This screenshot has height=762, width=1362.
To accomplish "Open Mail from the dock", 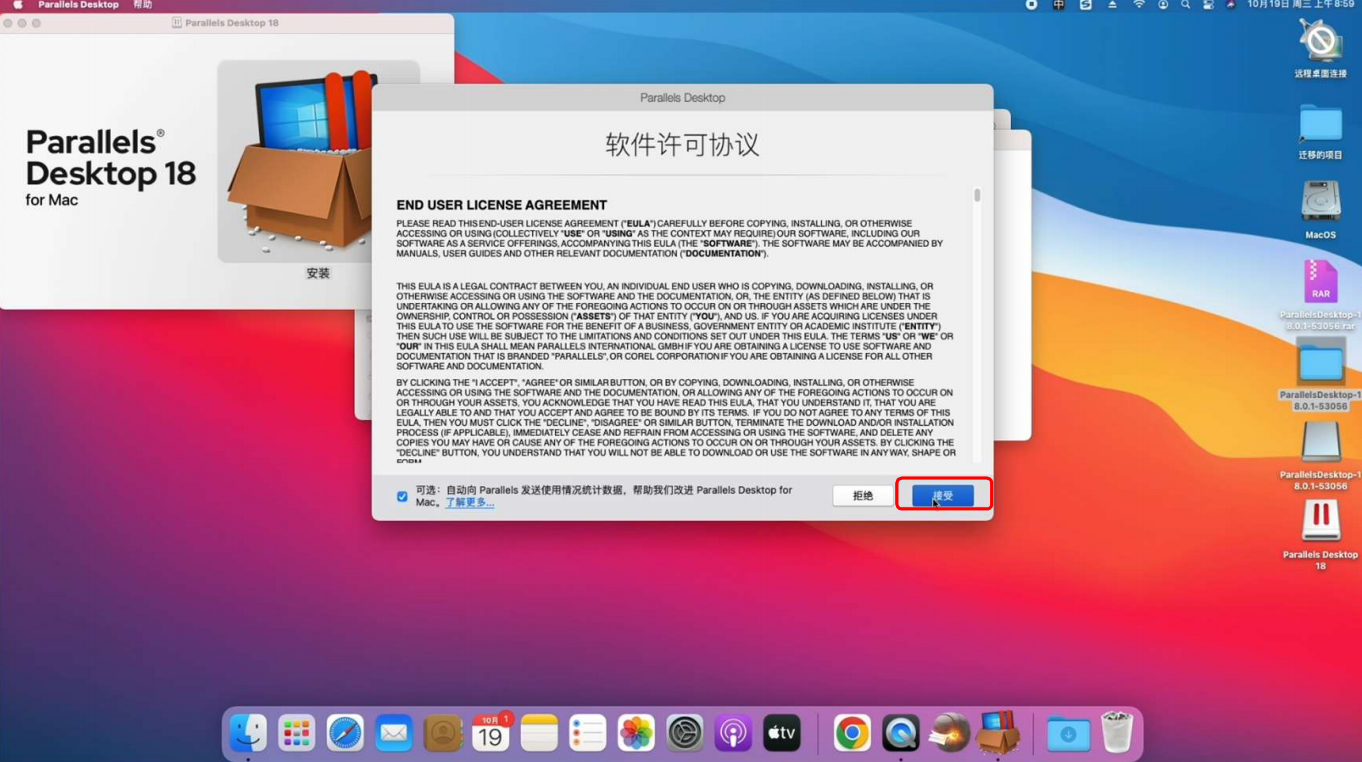I will [394, 733].
